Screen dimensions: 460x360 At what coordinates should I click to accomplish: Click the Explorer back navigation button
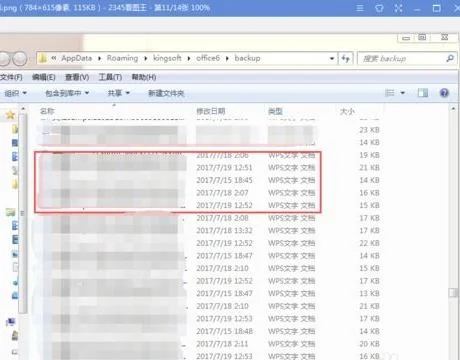pyautogui.click(x=4, y=59)
